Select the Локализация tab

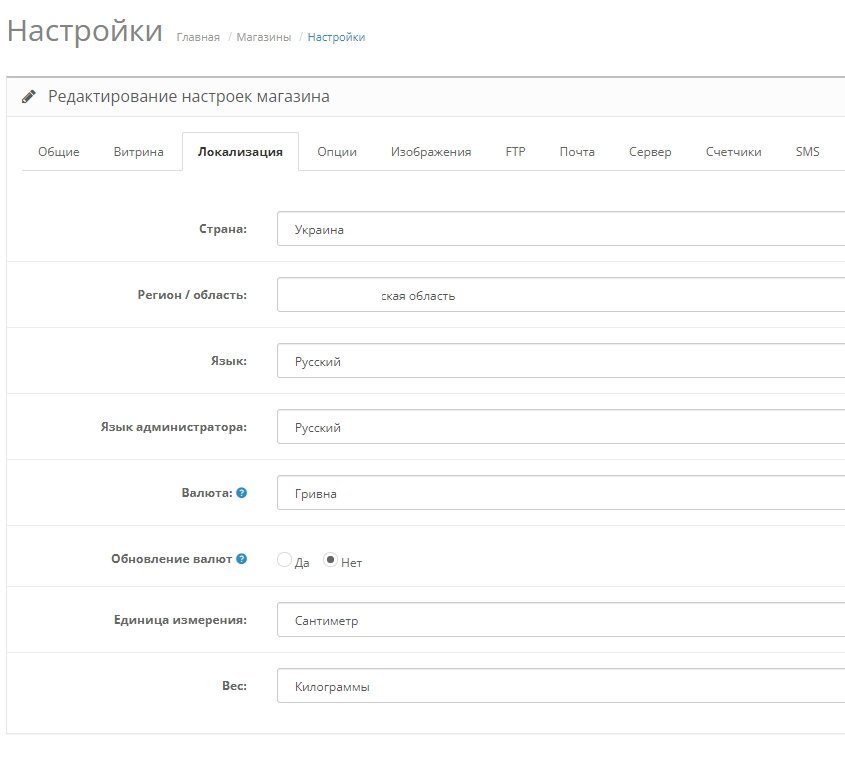(x=240, y=152)
